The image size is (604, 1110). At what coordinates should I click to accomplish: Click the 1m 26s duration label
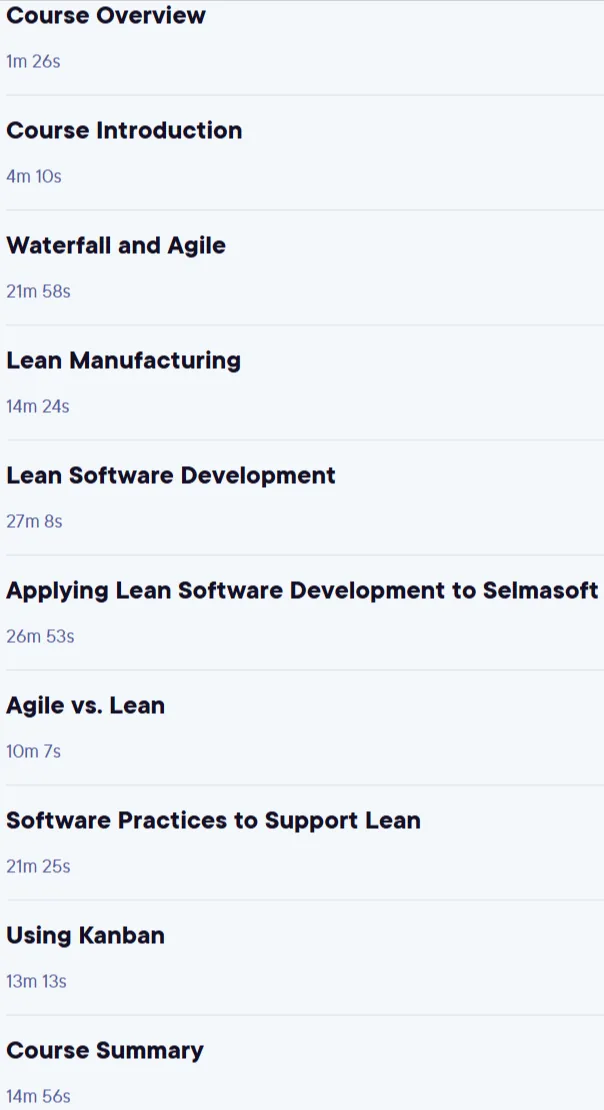coord(33,62)
